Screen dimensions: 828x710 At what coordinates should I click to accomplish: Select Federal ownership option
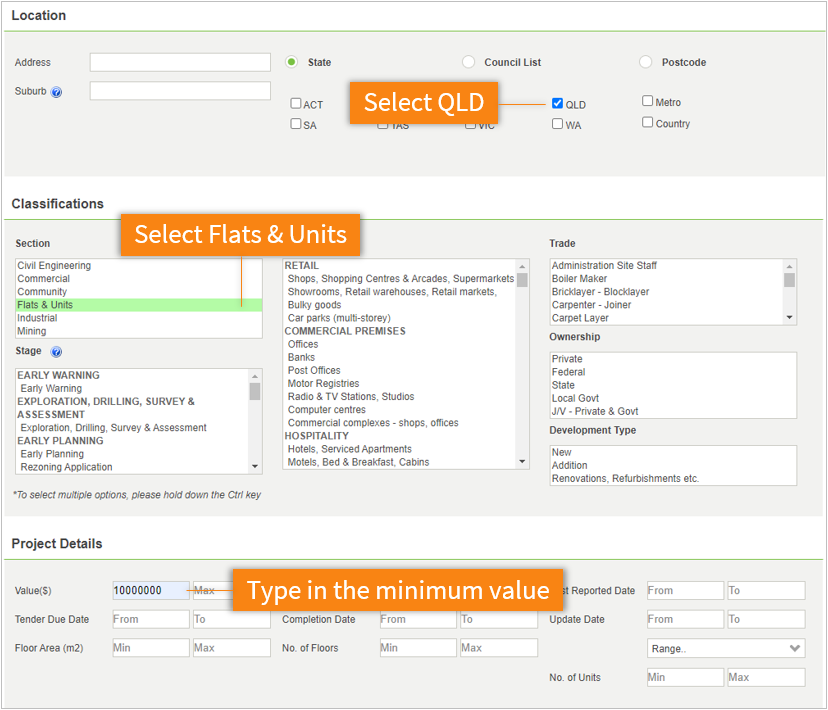tap(673, 372)
